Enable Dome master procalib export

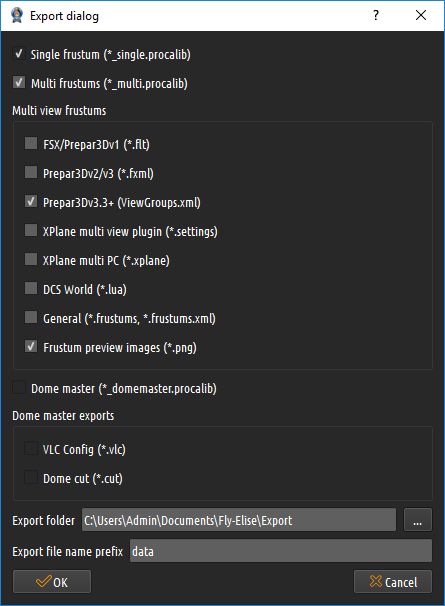(x=19, y=387)
